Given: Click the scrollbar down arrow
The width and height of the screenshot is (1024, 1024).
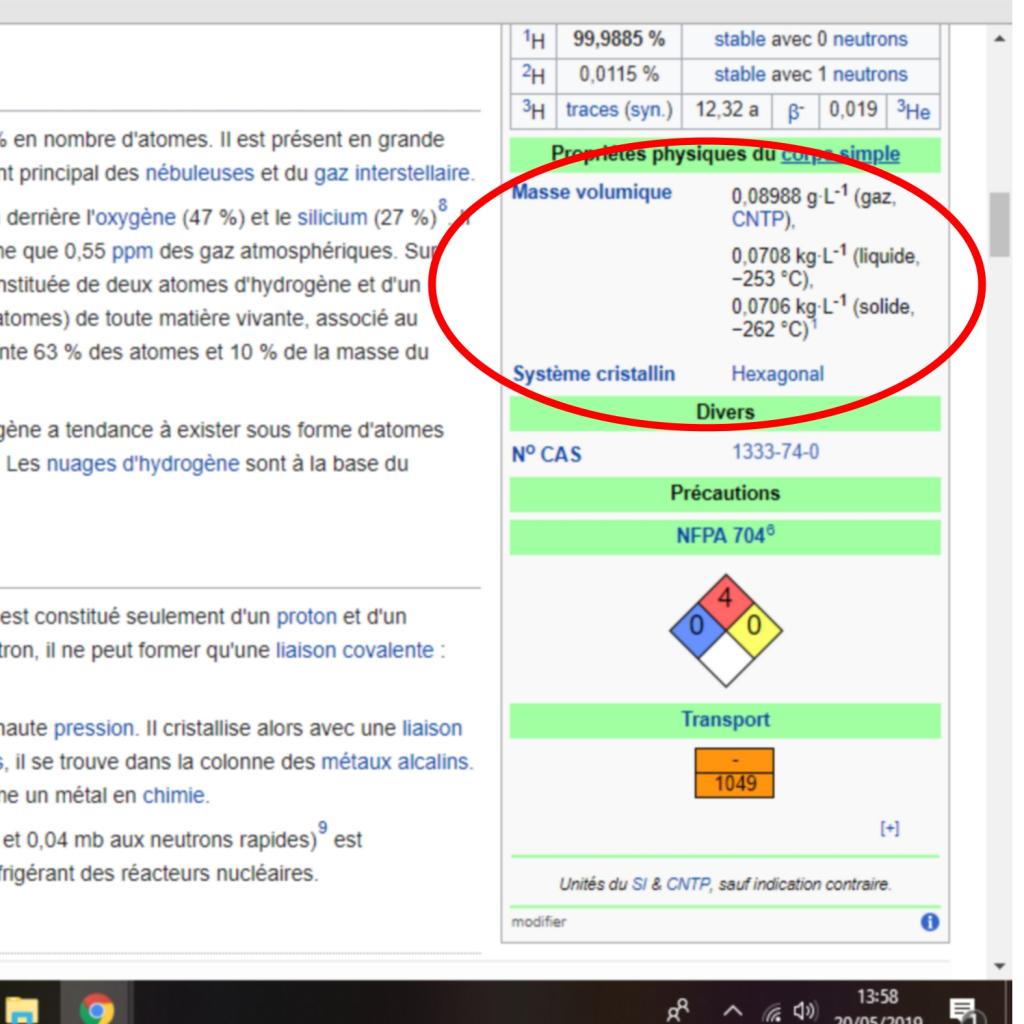Looking at the screenshot, I should click(x=999, y=966).
